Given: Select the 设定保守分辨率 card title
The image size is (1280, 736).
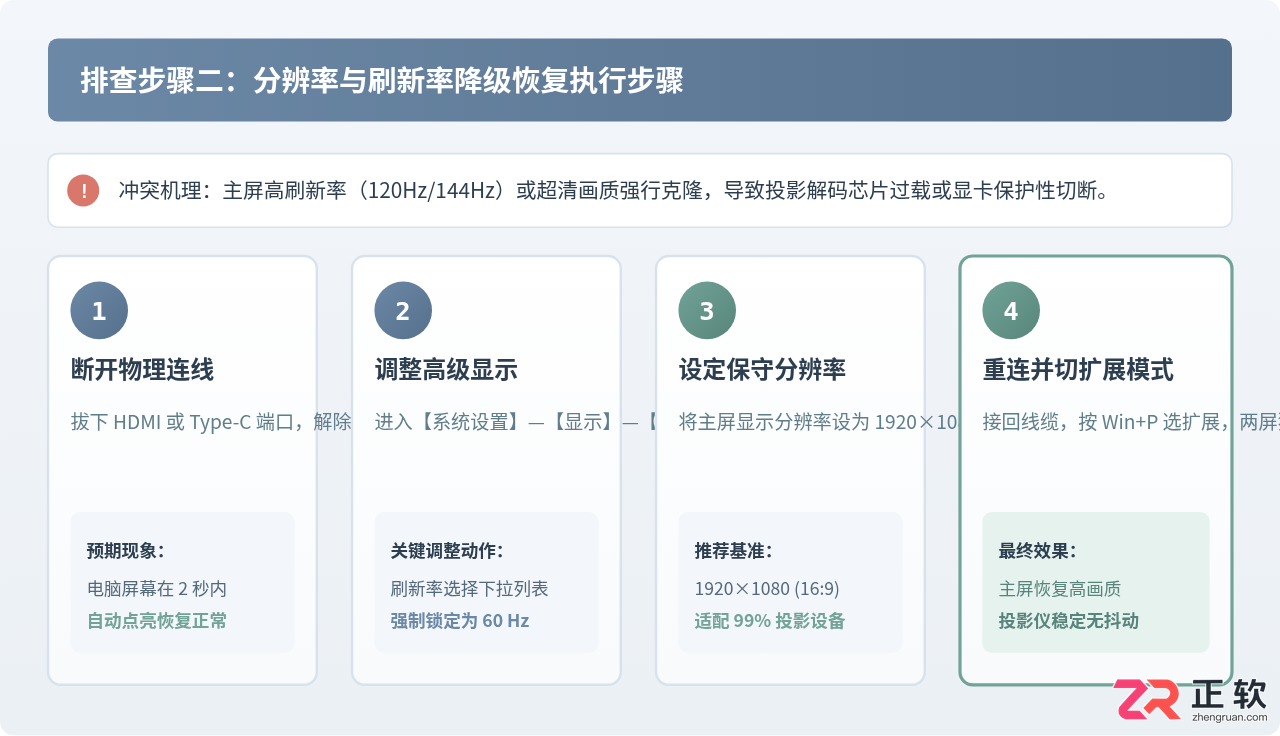Looking at the screenshot, I should 762,370.
